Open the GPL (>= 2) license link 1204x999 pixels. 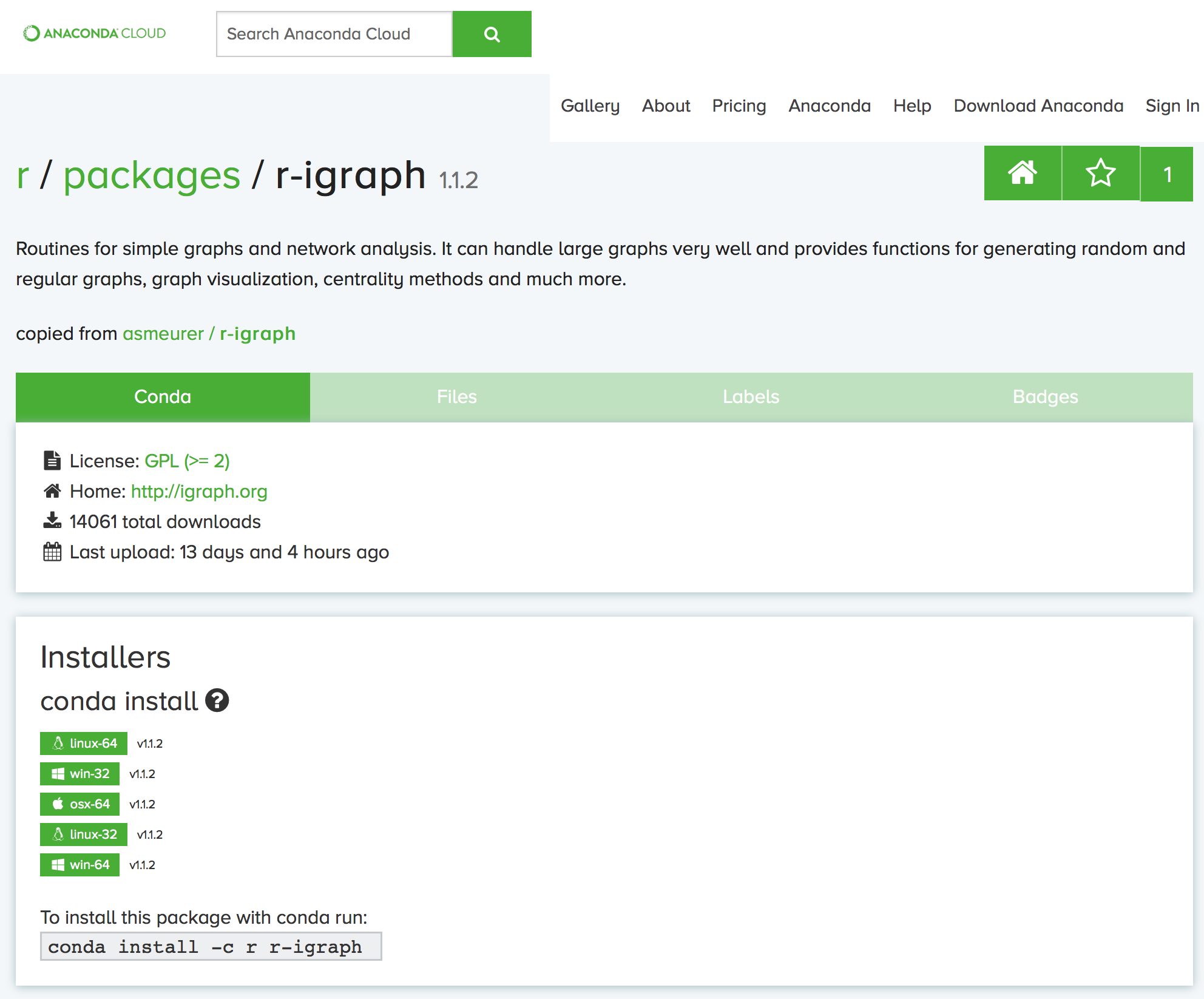click(x=187, y=461)
